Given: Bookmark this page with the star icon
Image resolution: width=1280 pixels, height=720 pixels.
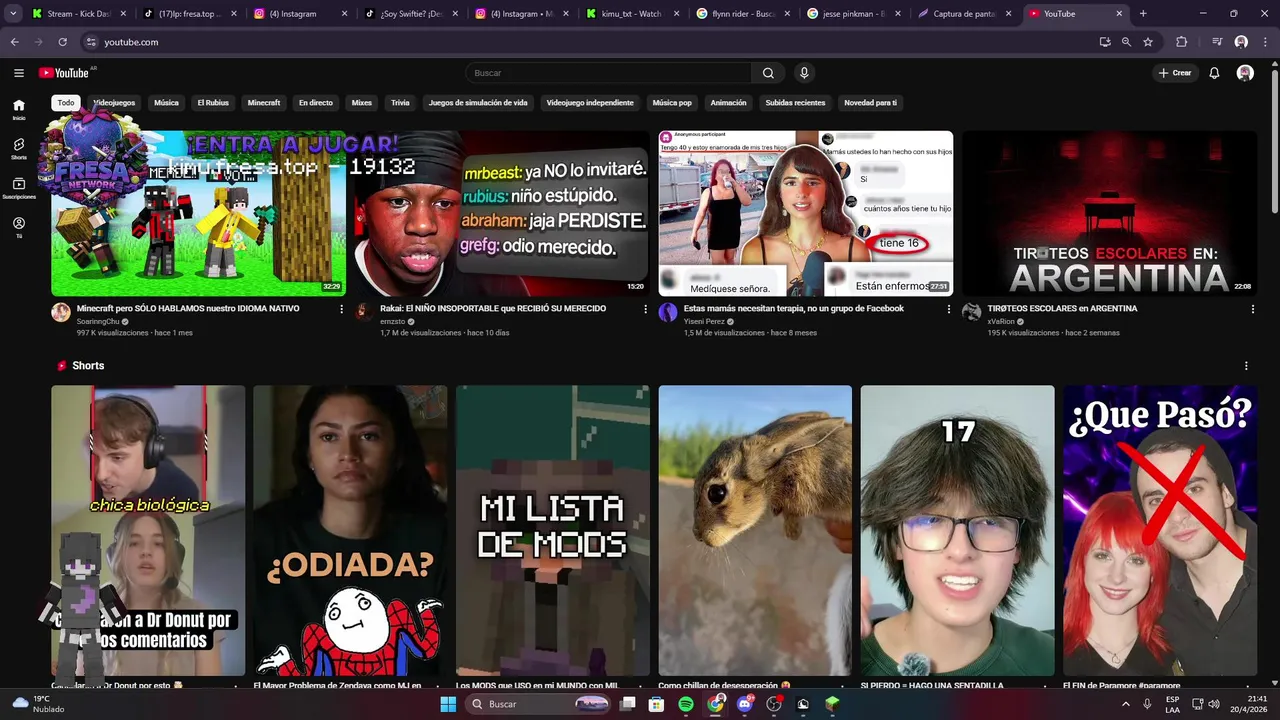Looking at the screenshot, I should [1148, 42].
